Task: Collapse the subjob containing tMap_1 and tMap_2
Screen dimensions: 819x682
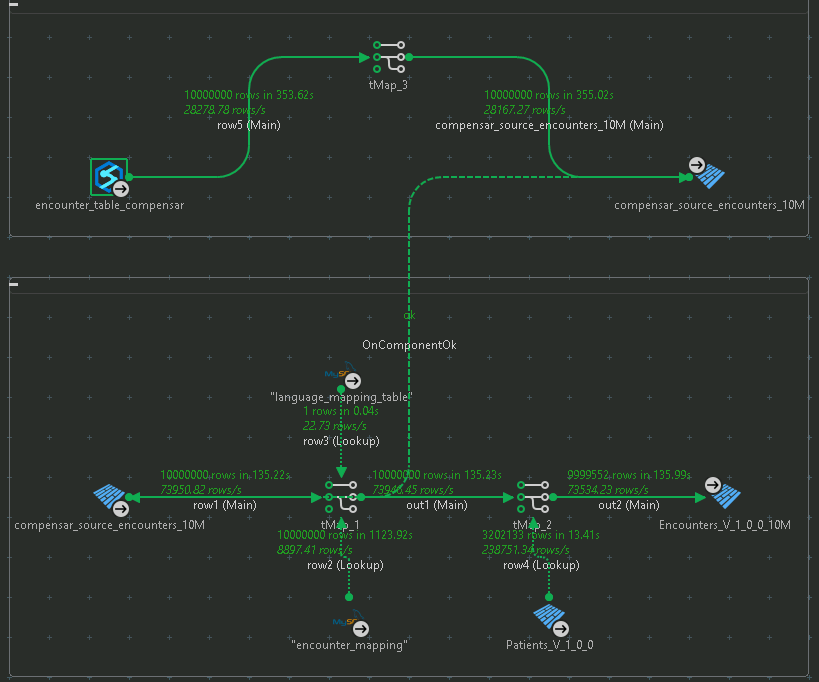Action: click(15, 285)
